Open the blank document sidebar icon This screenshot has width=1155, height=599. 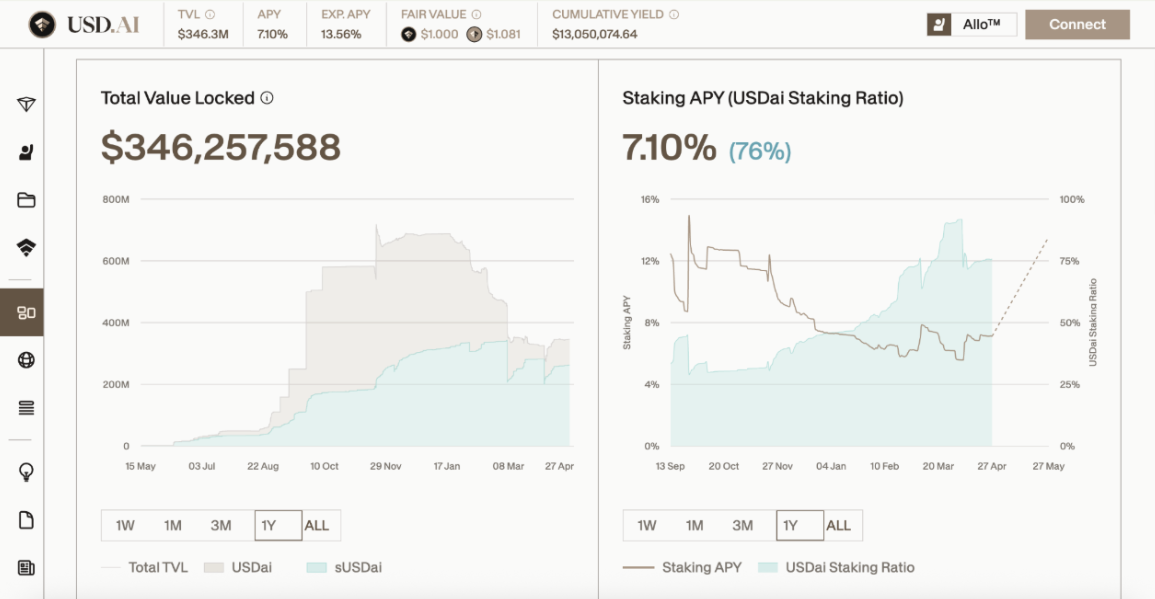point(26,520)
